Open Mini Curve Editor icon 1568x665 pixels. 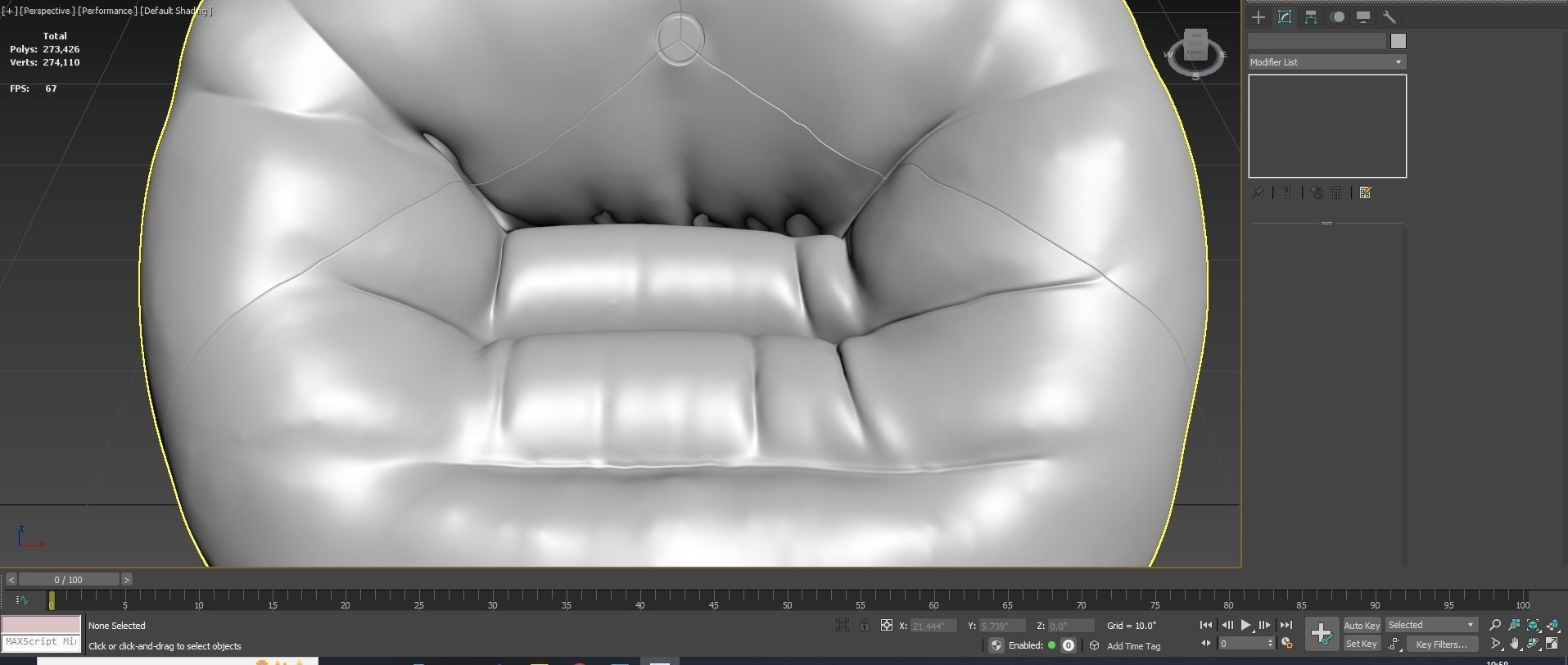pos(21,600)
